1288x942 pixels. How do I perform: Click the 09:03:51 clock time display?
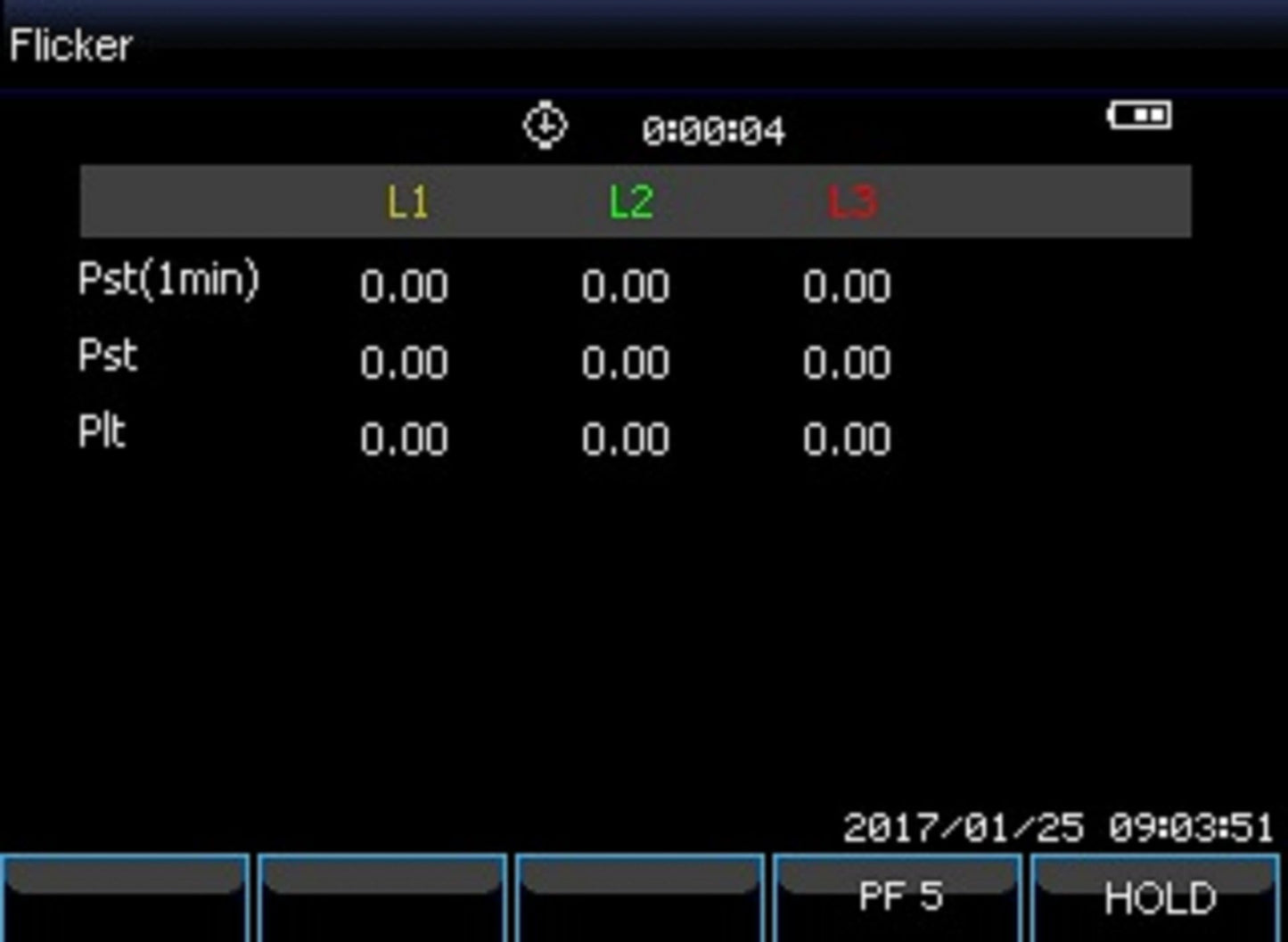tap(1191, 828)
